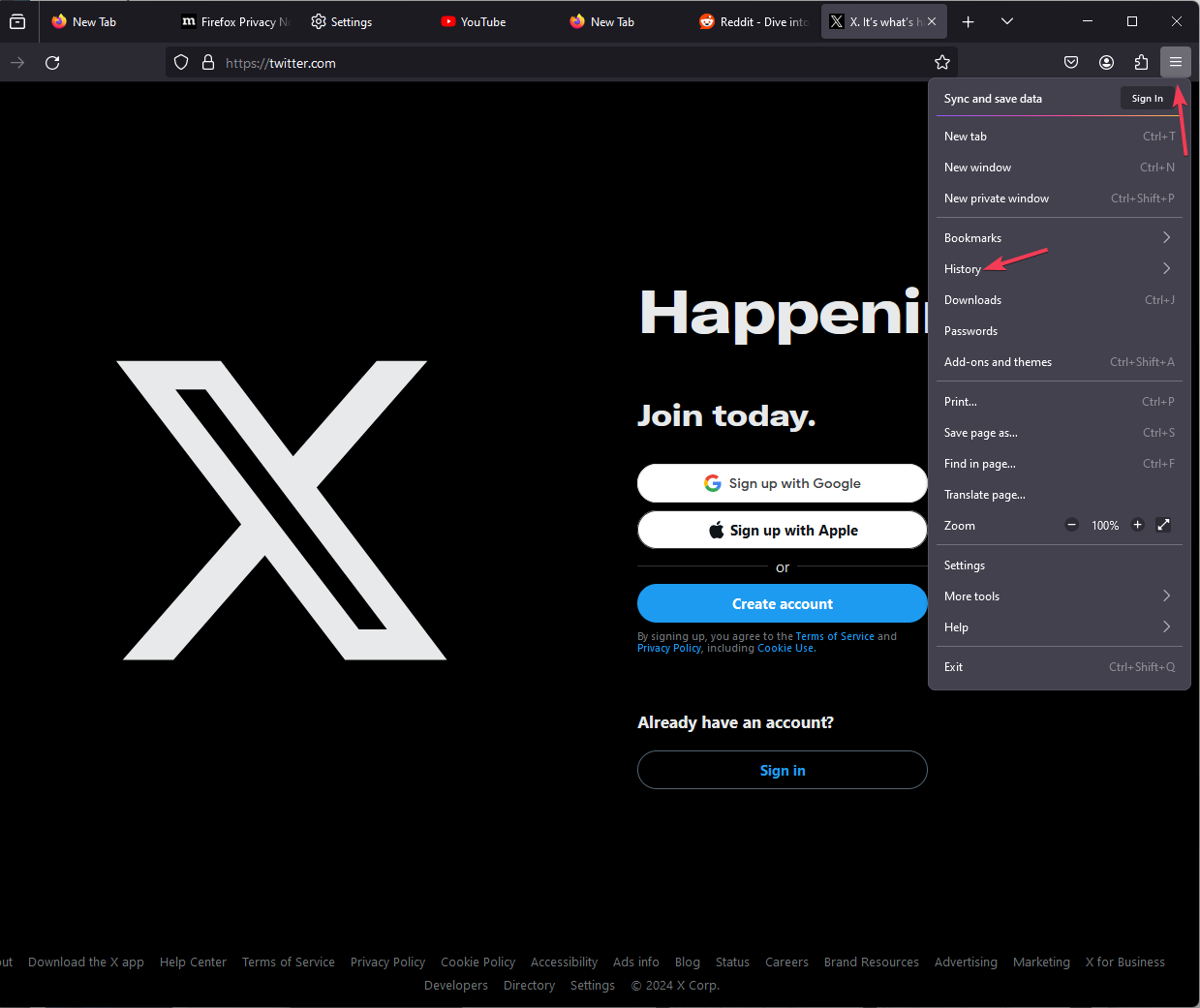Switch to New Tab beside YouTube
This screenshot has width=1200, height=1008.
623,21
